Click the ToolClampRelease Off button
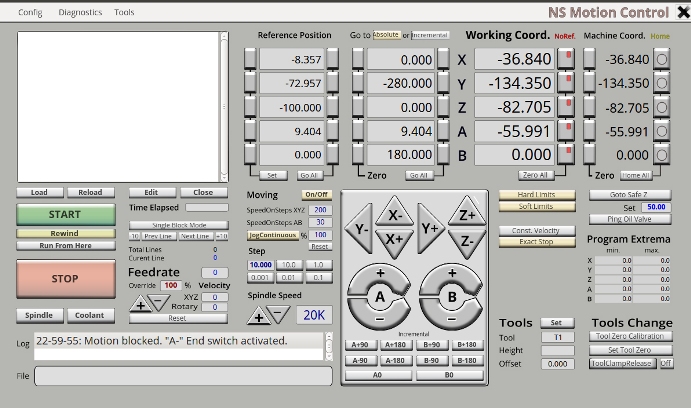The width and height of the screenshot is (691, 408). (x=666, y=363)
